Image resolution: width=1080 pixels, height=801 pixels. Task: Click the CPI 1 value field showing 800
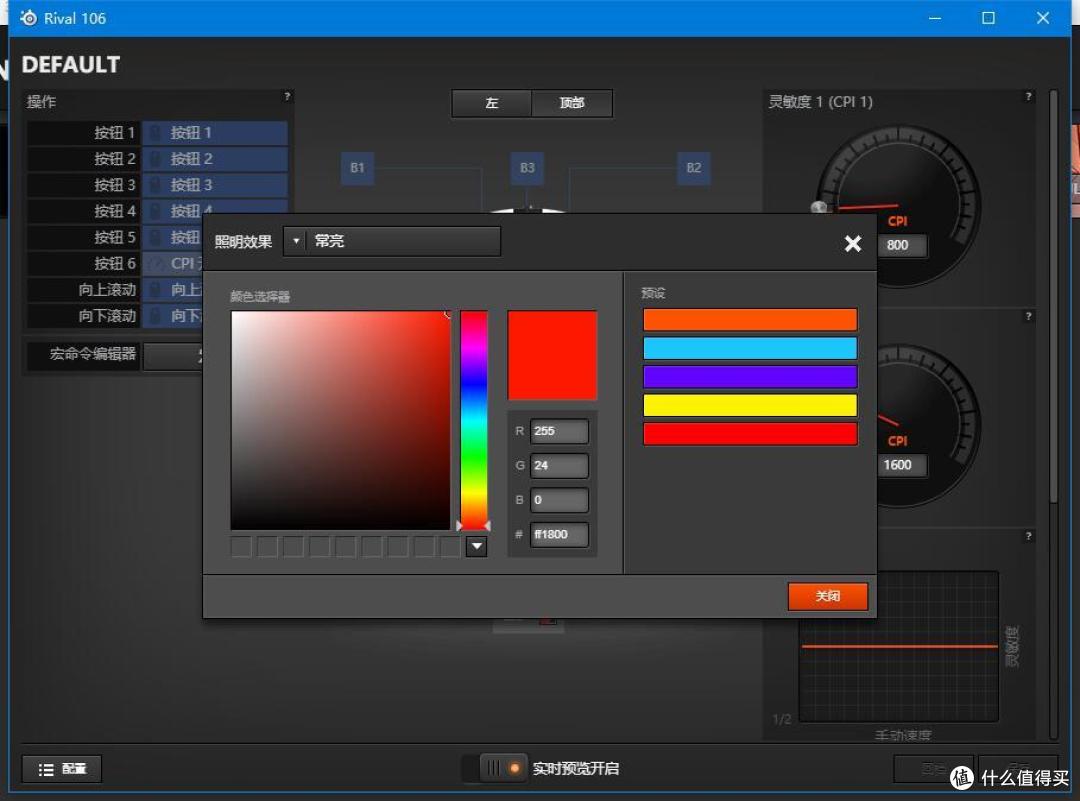click(897, 245)
